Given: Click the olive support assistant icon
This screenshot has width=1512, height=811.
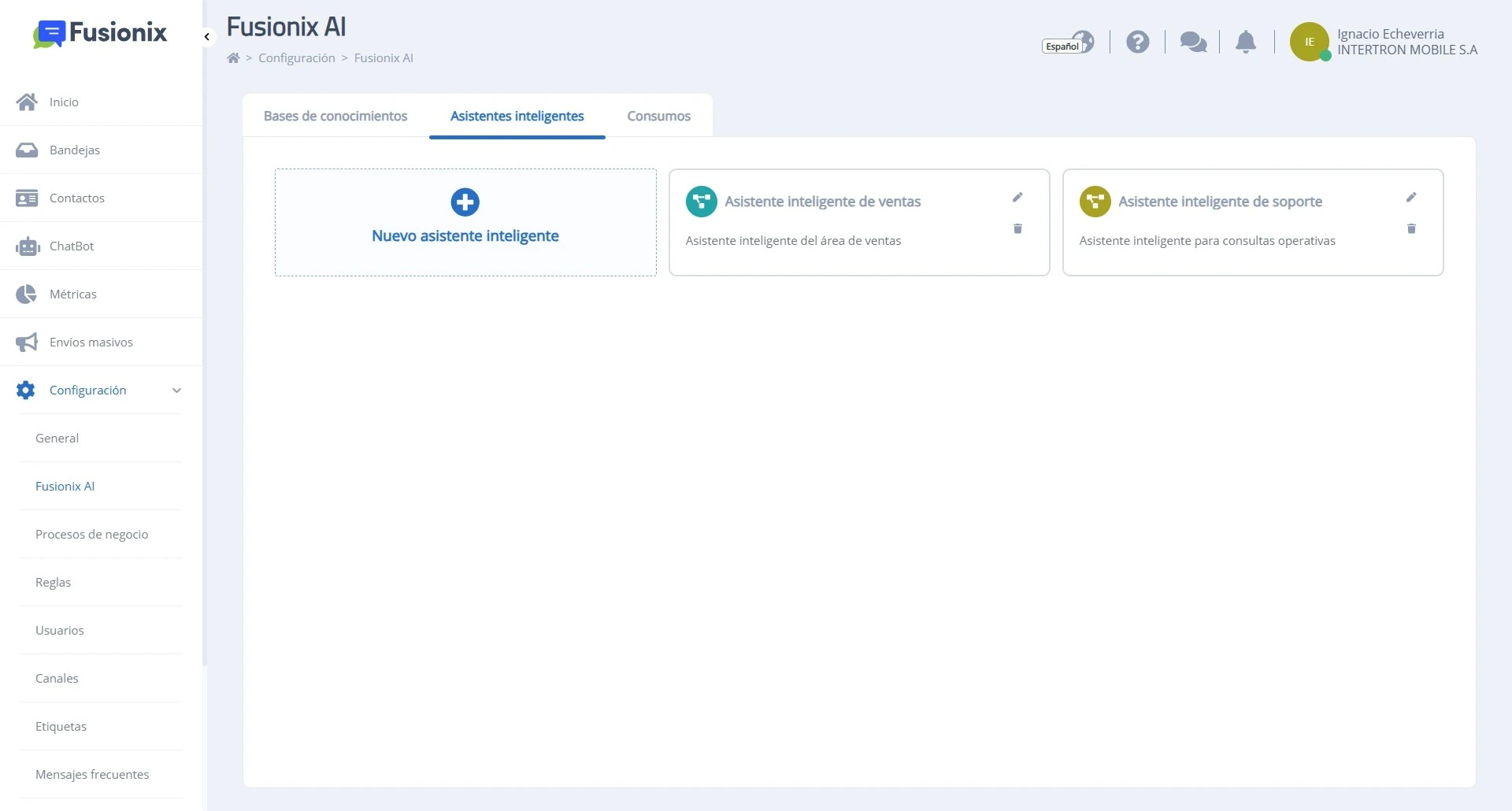Looking at the screenshot, I should point(1095,202).
